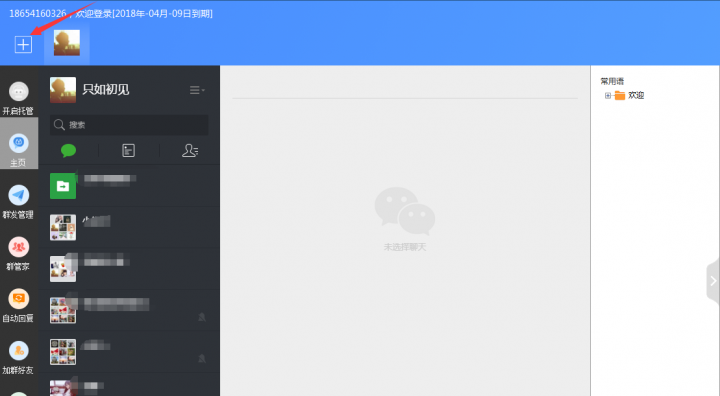720x396 pixels.
Task: Switch to the contacts tab icon
Action: tap(190, 150)
